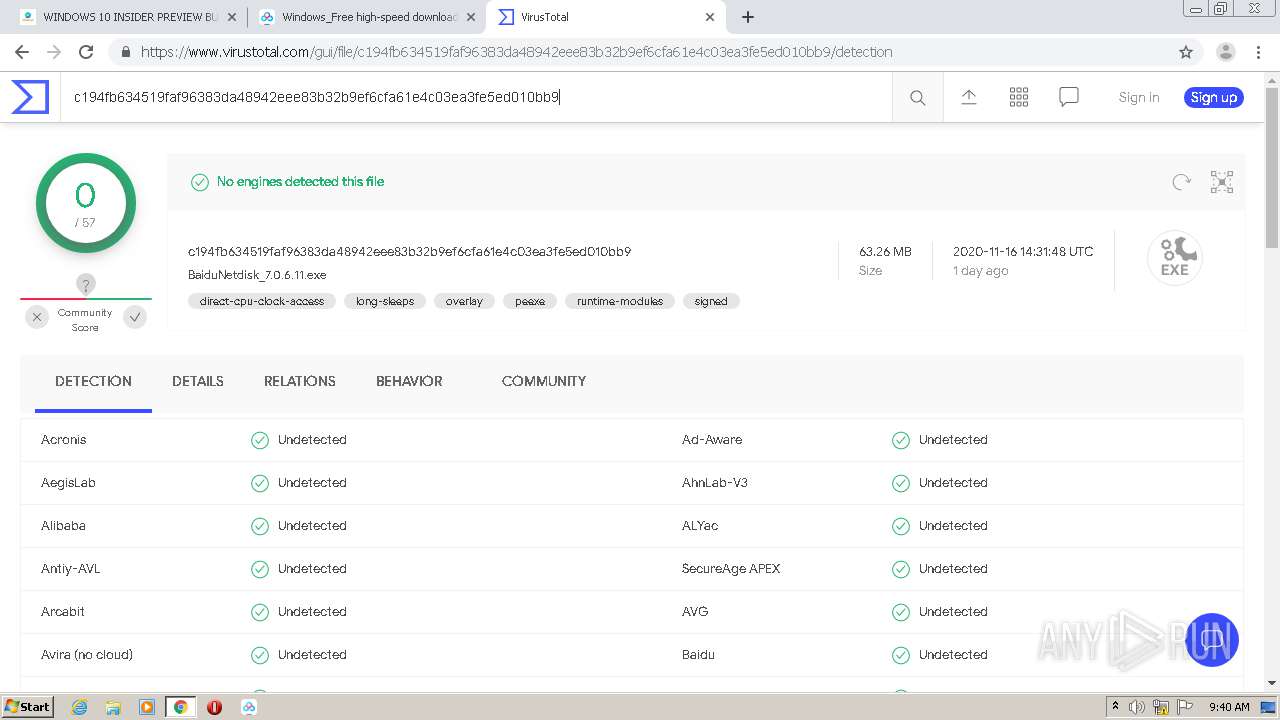Click the volume icon in system tray
Screen dimensions: 1280x720
1137,707
